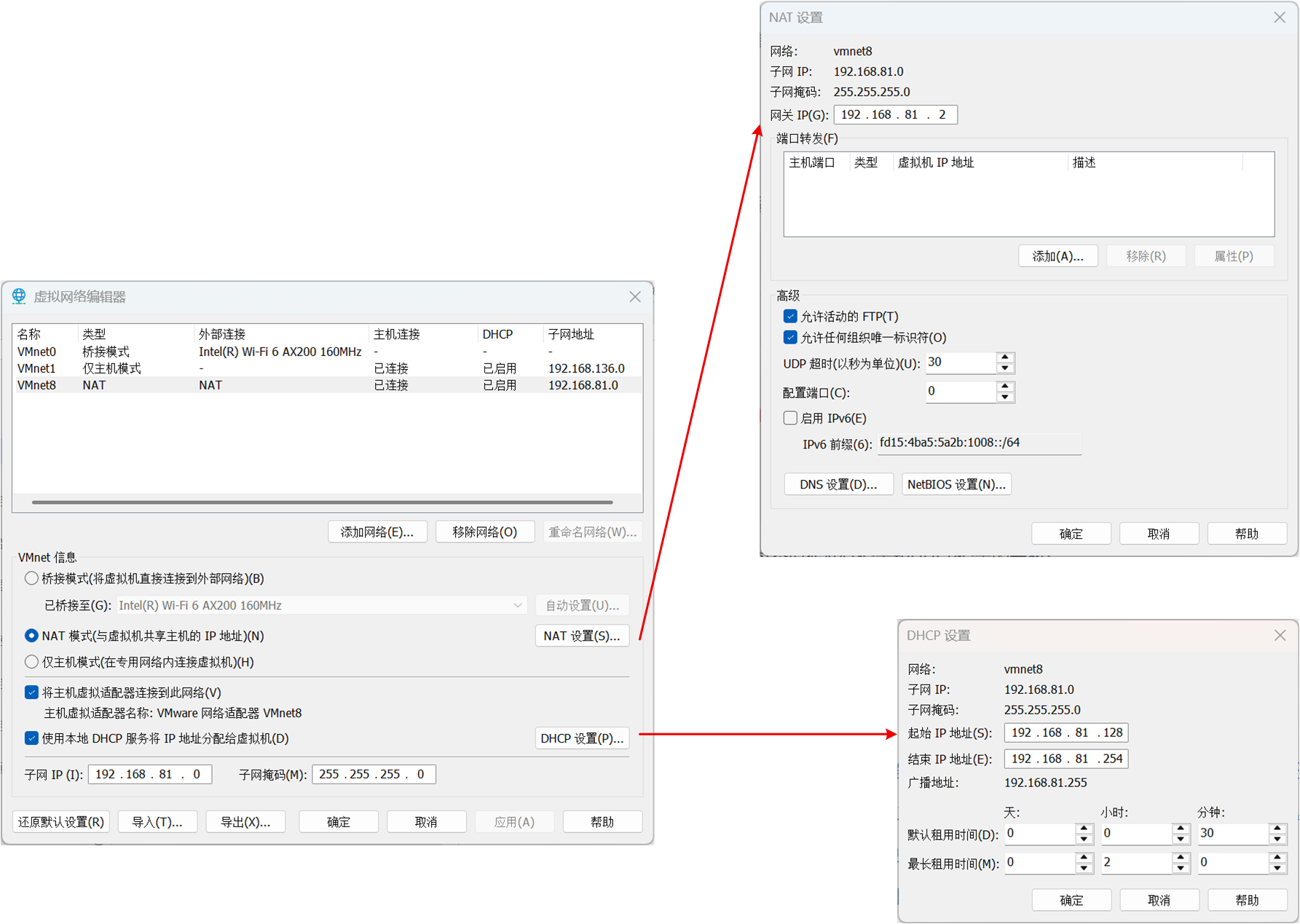Click the horizontal scrollbar under network list
The width and height of the screenshot is (1300, 924).
tap(322, 502)
